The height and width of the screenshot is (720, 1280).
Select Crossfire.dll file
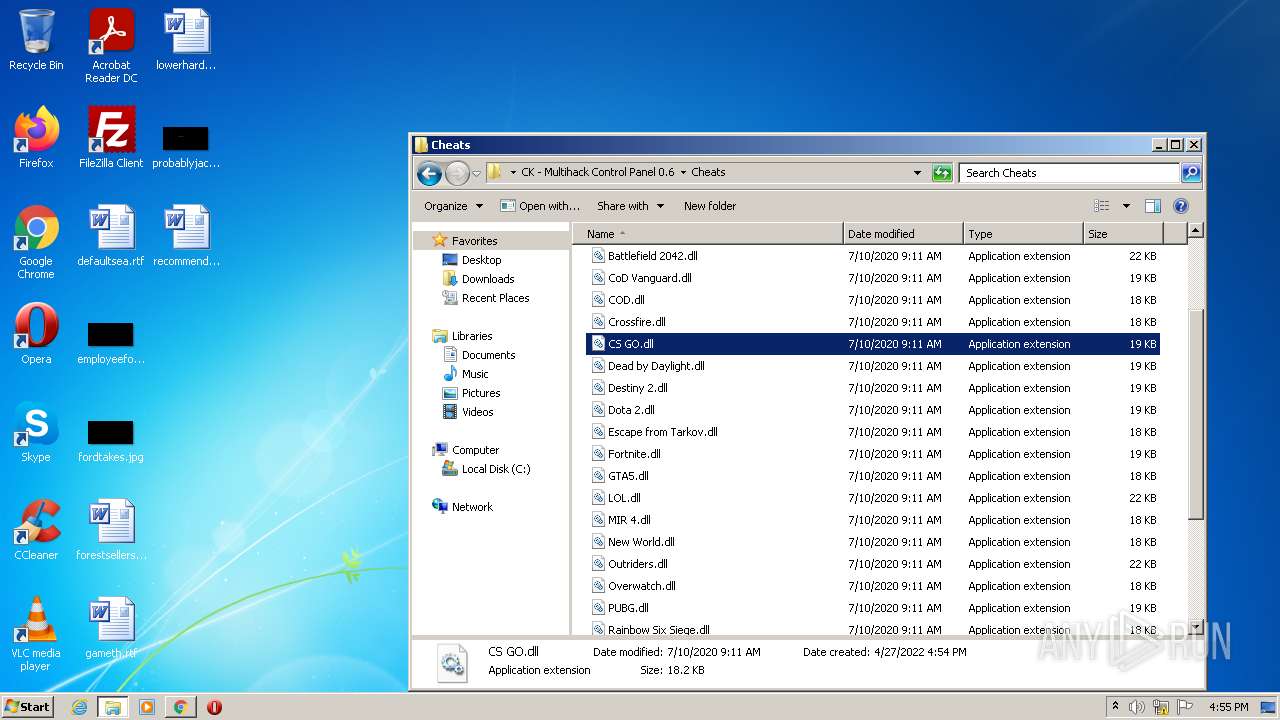tap(872, 322)
